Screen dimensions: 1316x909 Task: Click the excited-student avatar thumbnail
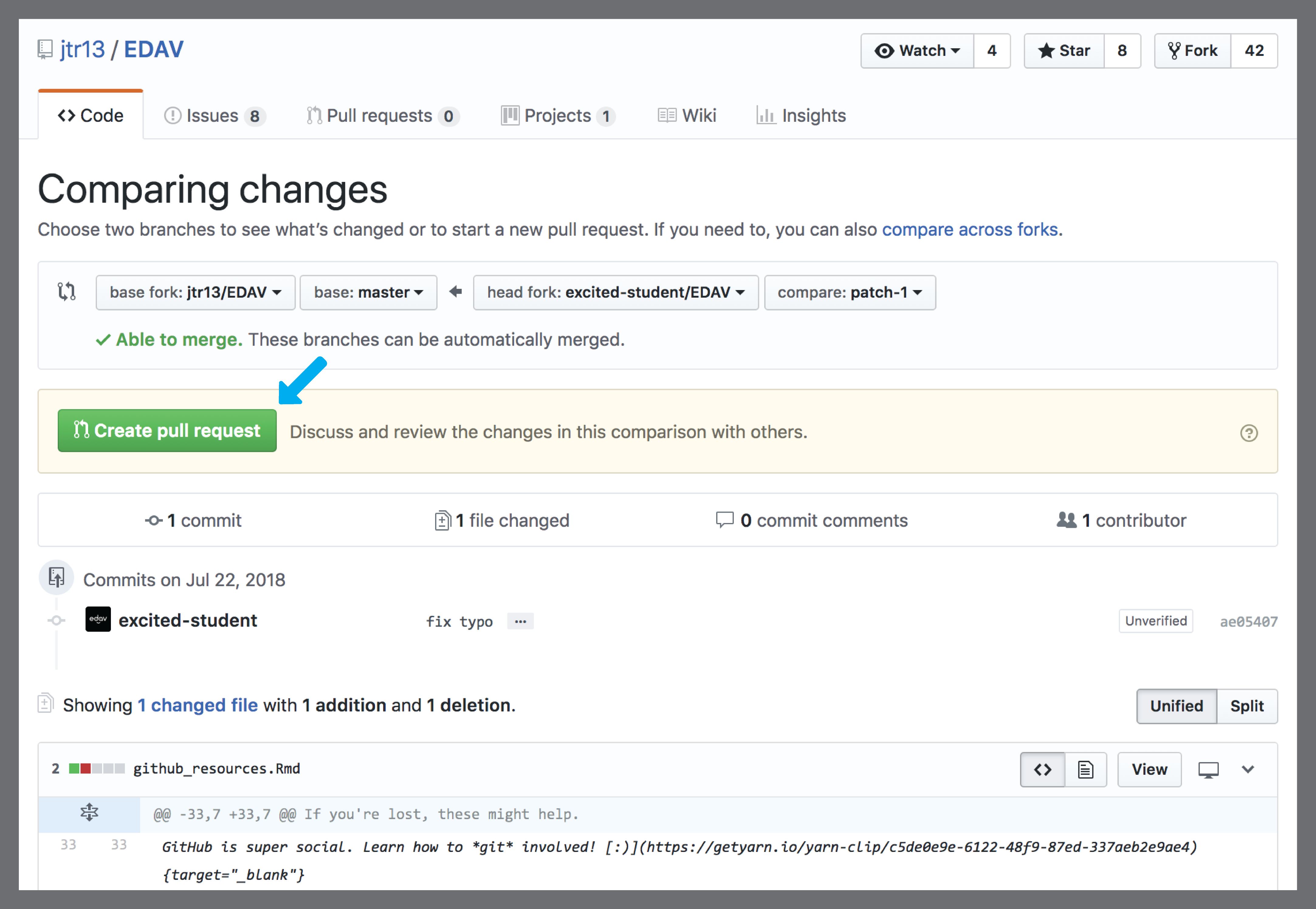98,620
